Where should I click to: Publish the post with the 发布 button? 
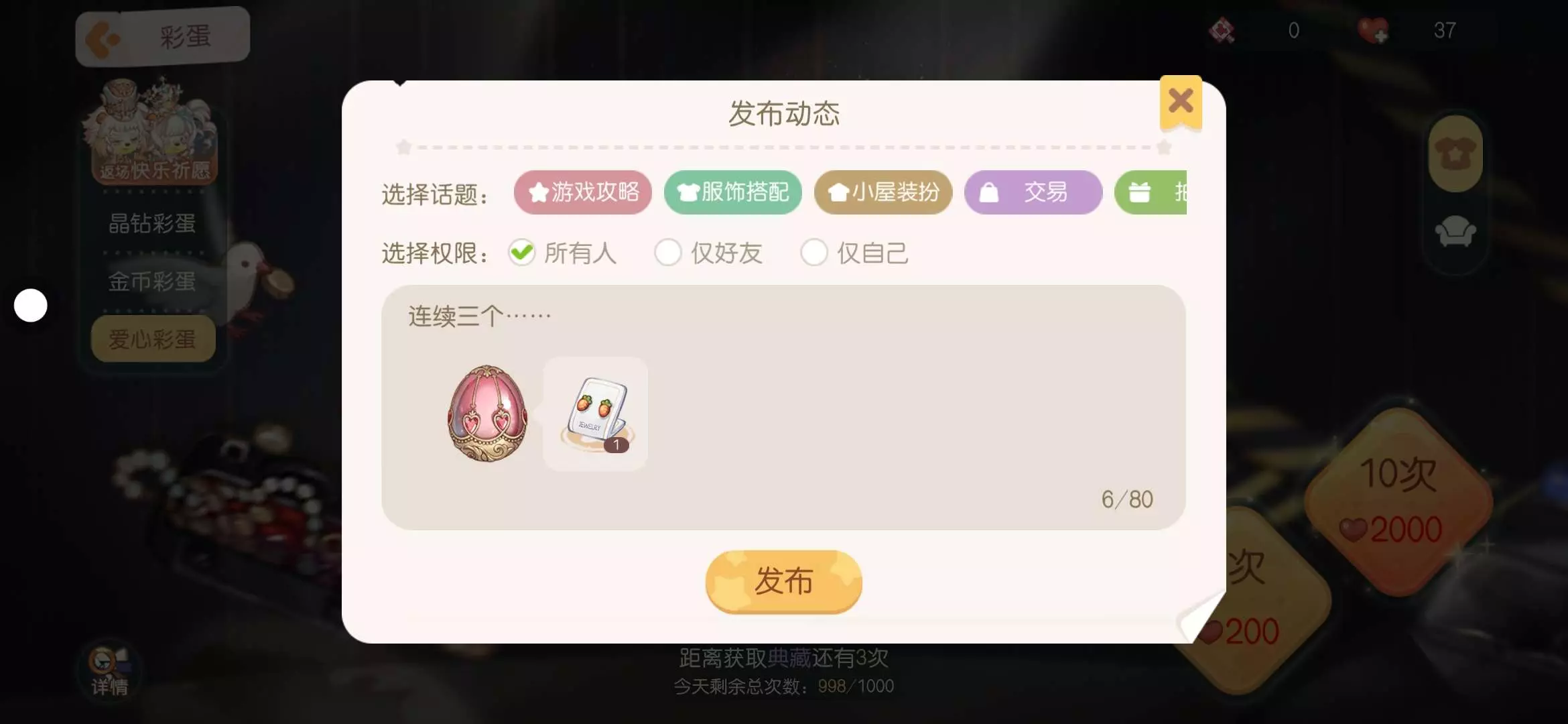click(783, 581)
